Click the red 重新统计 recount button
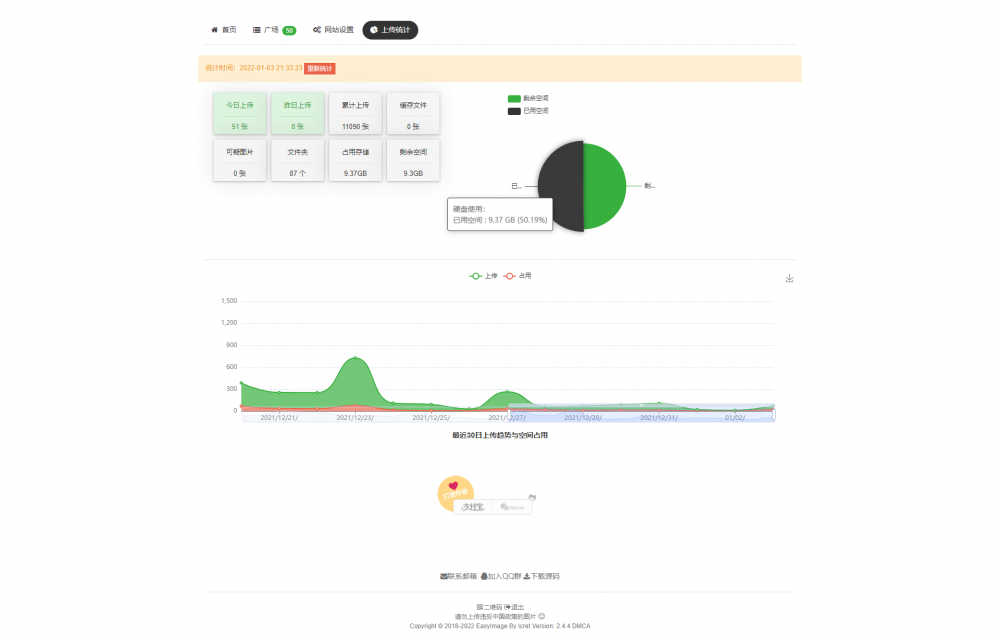Image resolution: width=1000 pixels, height=636 pixels. (320, 68)
